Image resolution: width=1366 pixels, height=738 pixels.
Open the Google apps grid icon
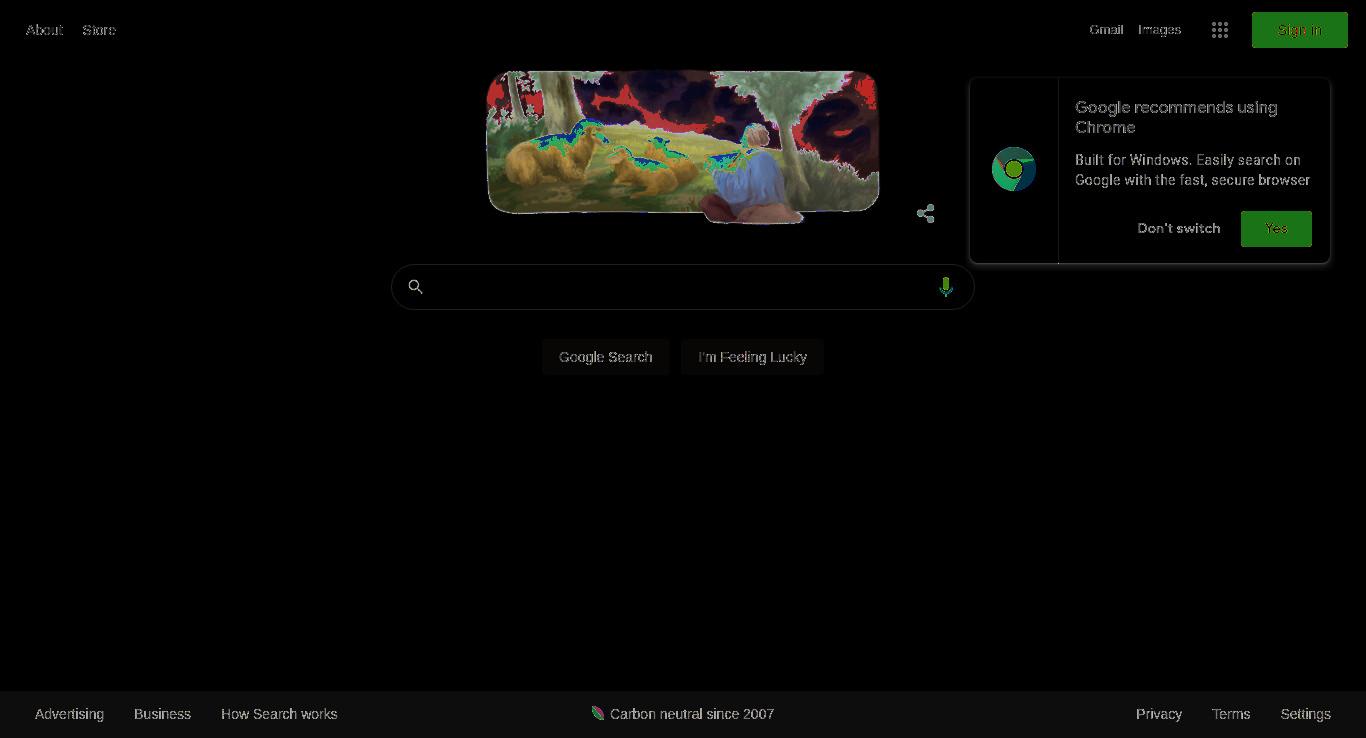(x=1219, y=30)
